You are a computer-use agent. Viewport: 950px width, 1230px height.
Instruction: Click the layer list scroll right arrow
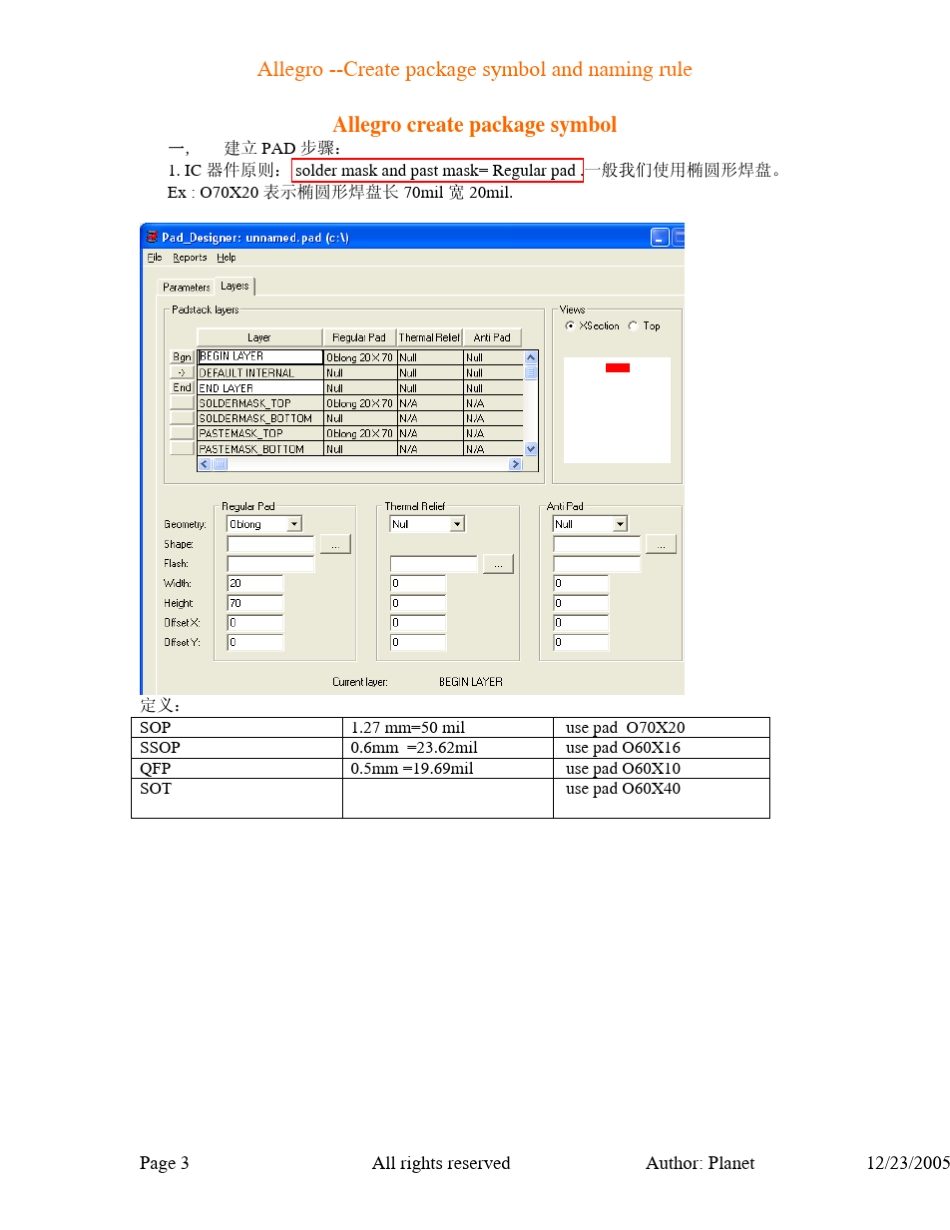(x=516, y=464)
